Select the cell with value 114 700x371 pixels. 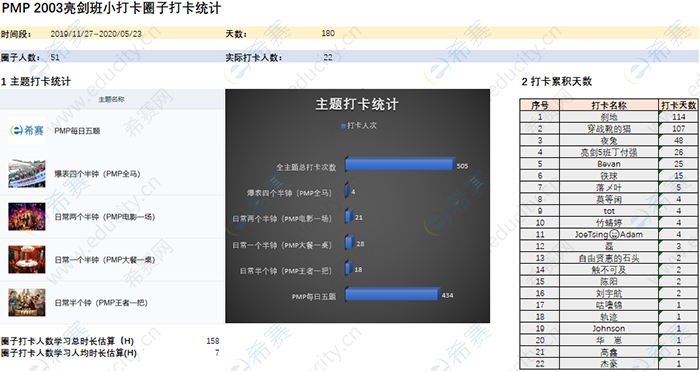[x=679, y=117]
